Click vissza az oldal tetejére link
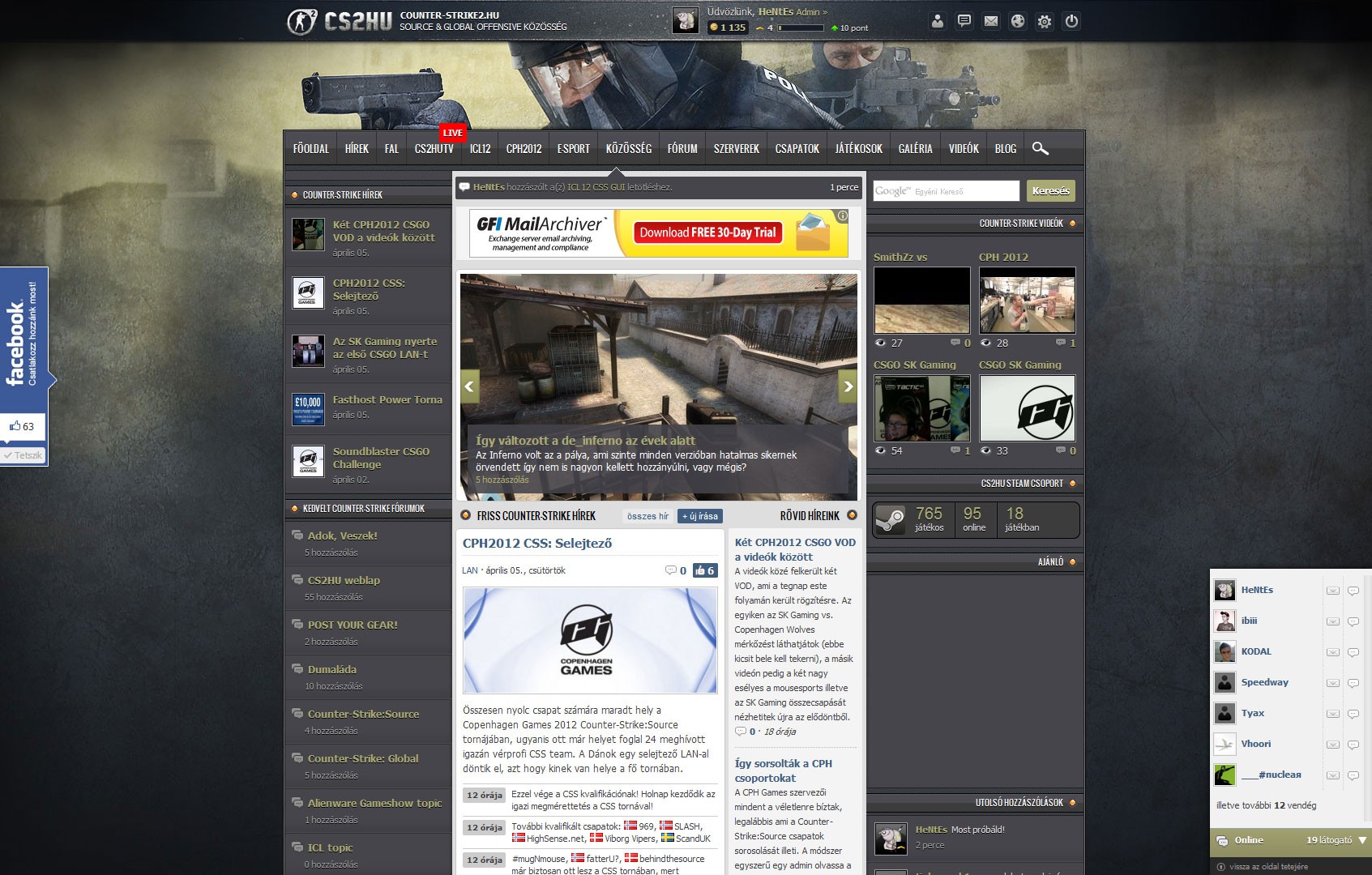This screenshot has height=875, width=1372. (x=1268, y=867)
